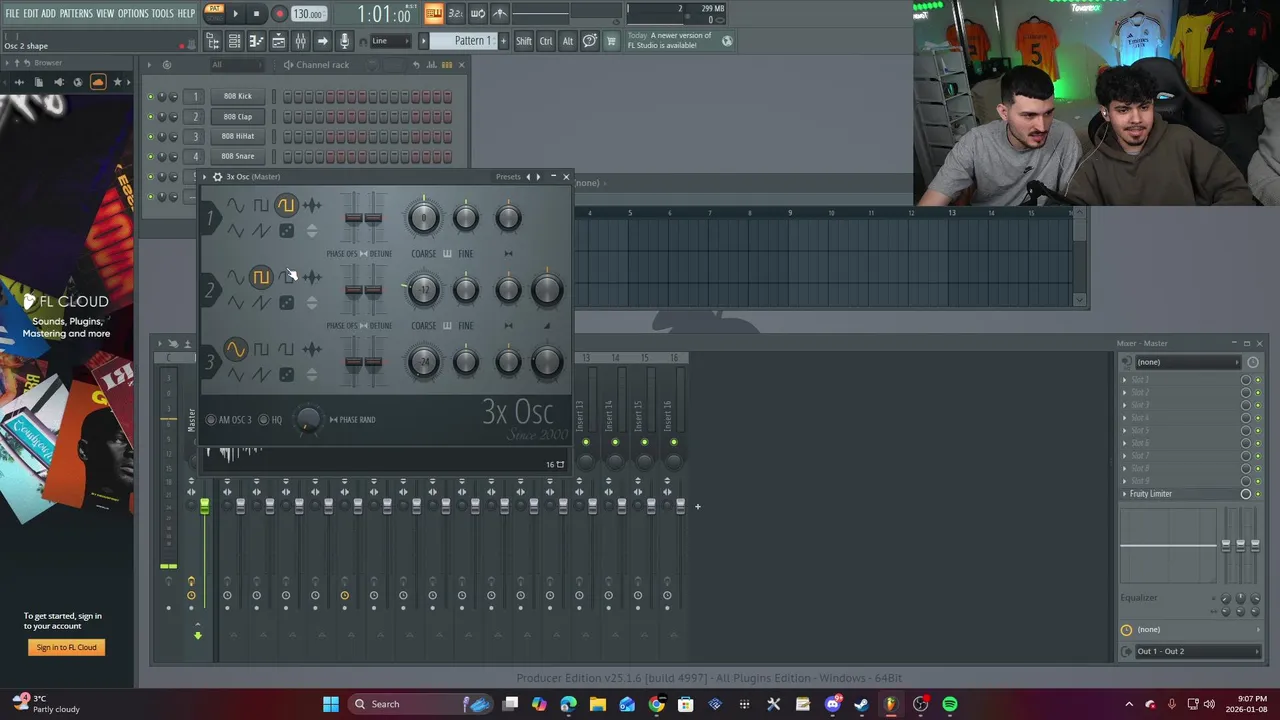Open TOOLS menu
Viewport: 1280px width, 720px height.
pos(163,13)
